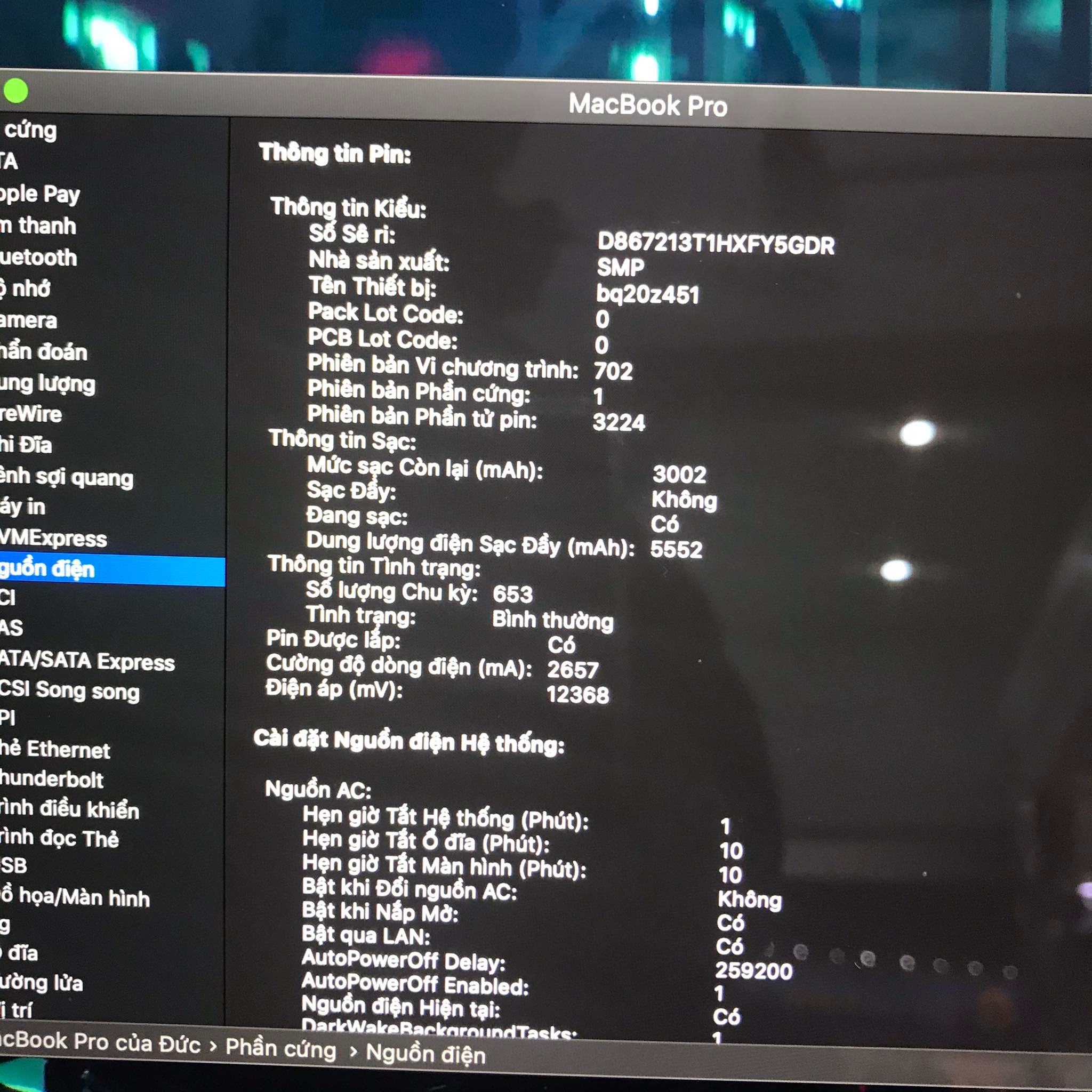Open the FireWire sidebar section
Image resolution: width=1092 pixels, height=1092 pixels.
pyautogui.click(x=31, y=414)
